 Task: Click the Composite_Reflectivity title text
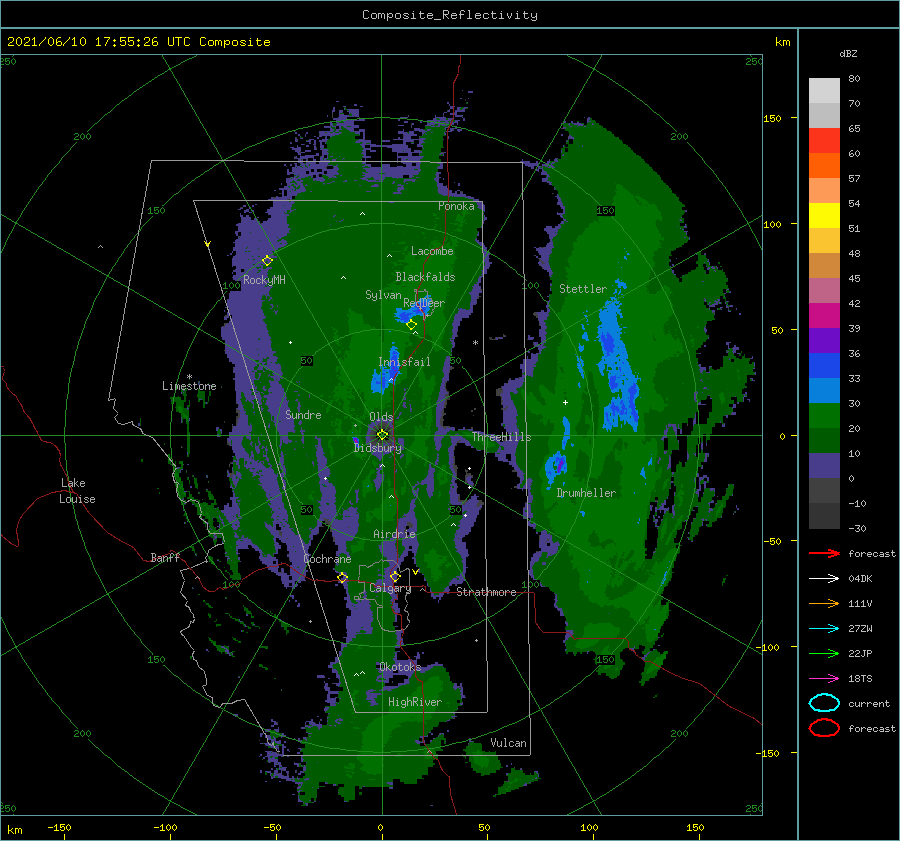click(x=449, y=15)
